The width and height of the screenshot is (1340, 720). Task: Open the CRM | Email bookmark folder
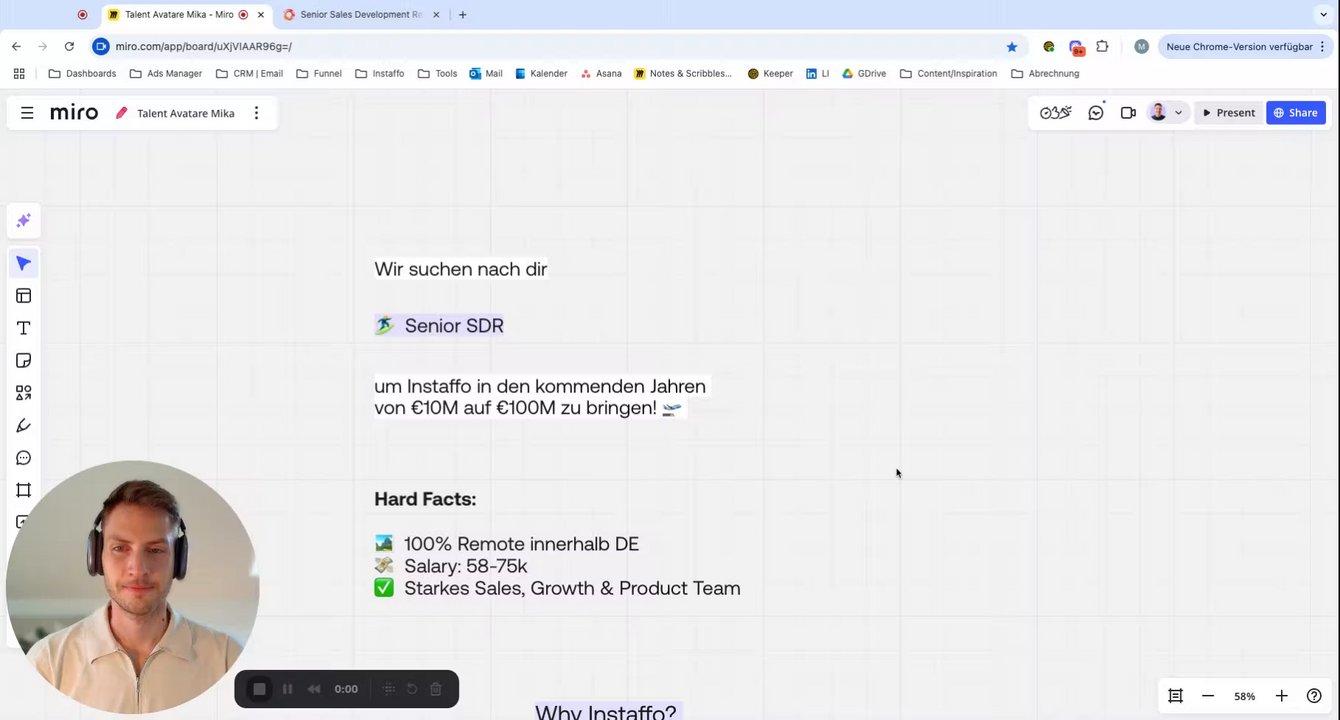click(x=248, y=73)
